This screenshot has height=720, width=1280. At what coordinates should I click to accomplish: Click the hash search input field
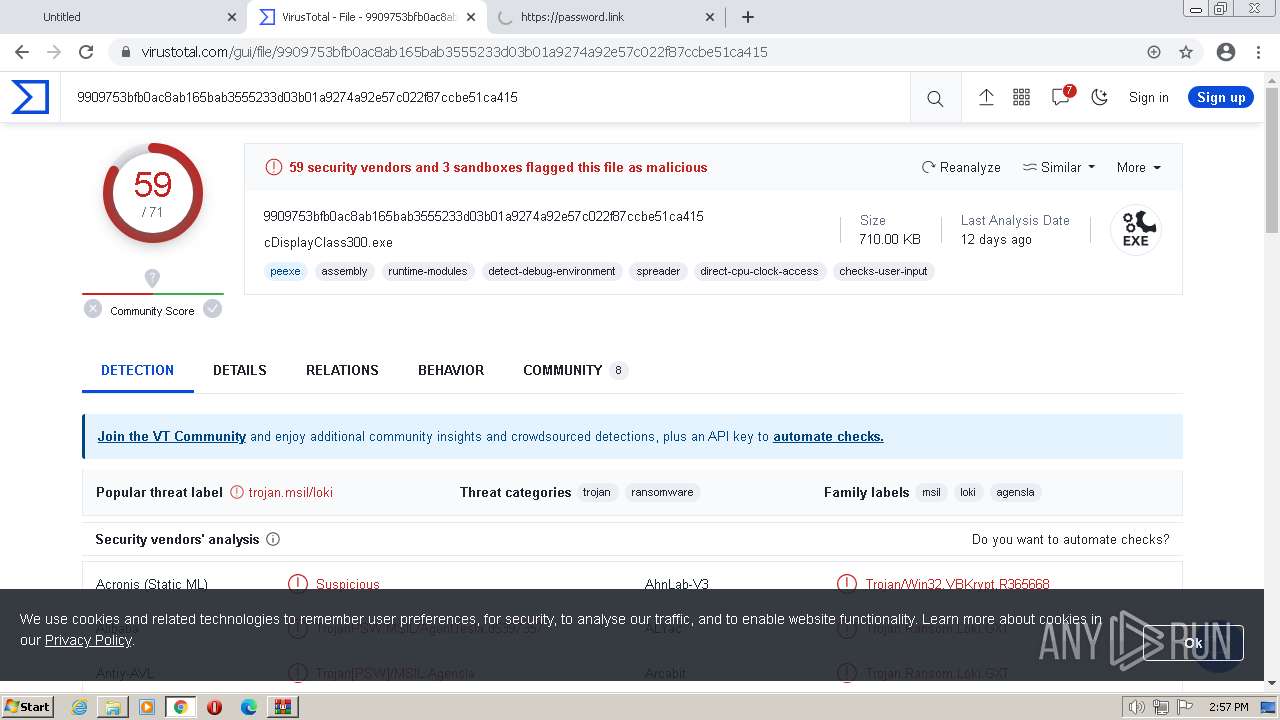(x=485, y=97)
